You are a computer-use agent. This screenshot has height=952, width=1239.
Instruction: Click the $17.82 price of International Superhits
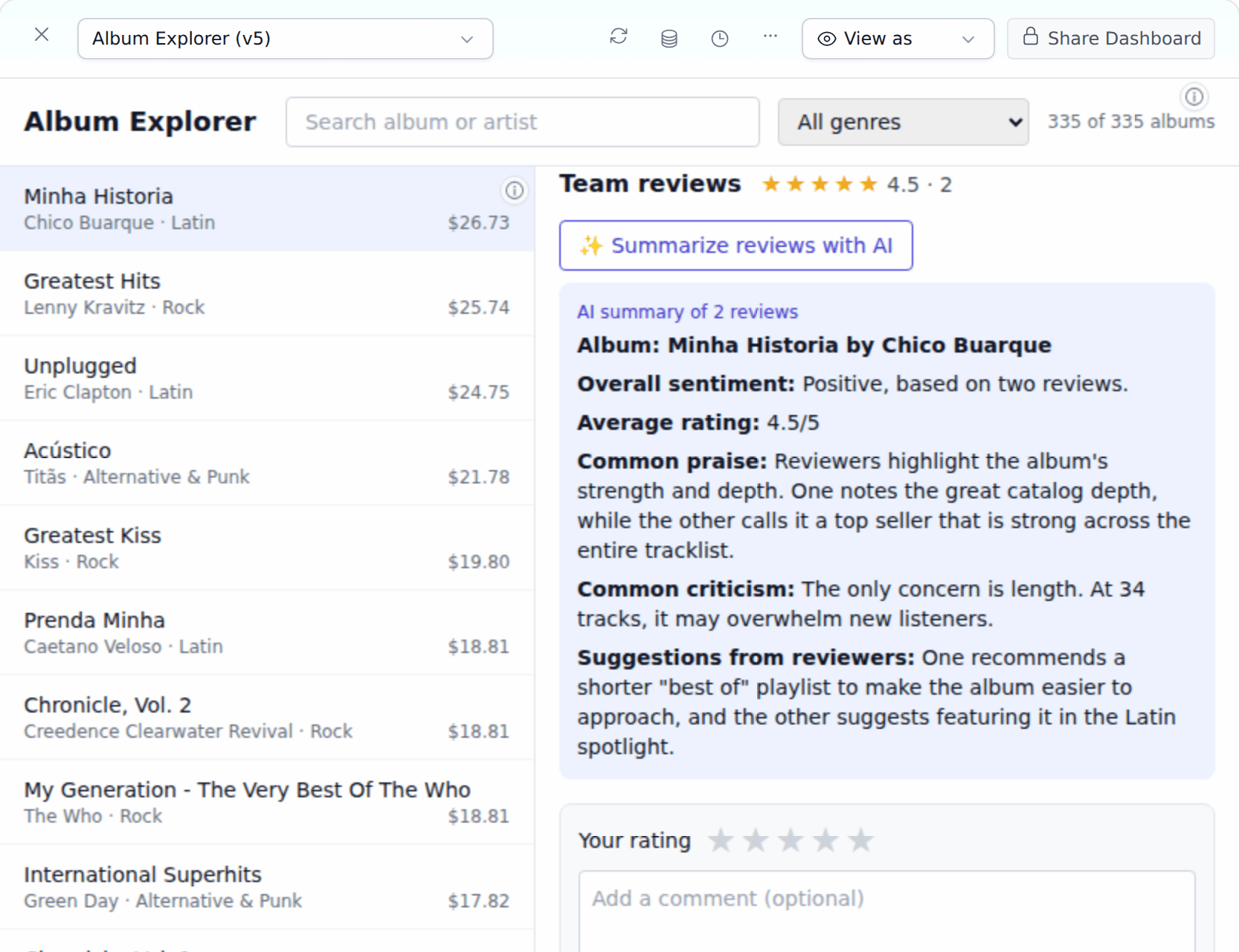pos(478,901)
